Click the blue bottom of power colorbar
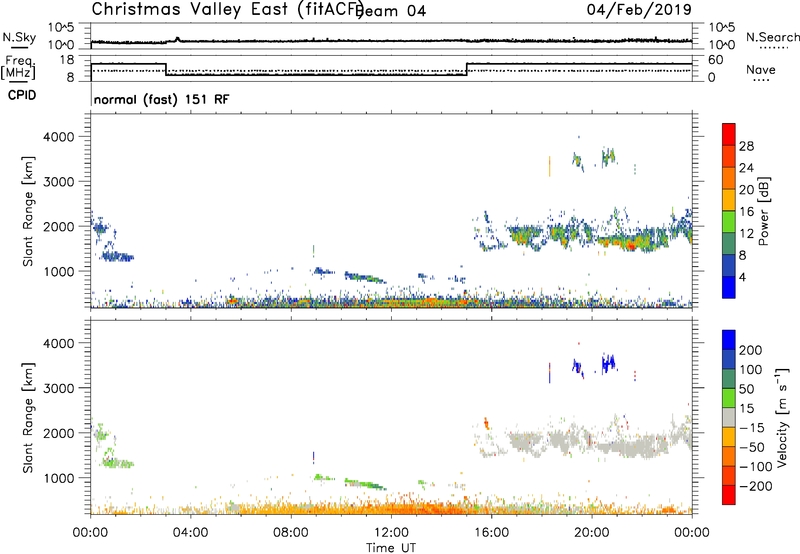The width and height of the screenshot is (800, 554). [x=729, y=287]
